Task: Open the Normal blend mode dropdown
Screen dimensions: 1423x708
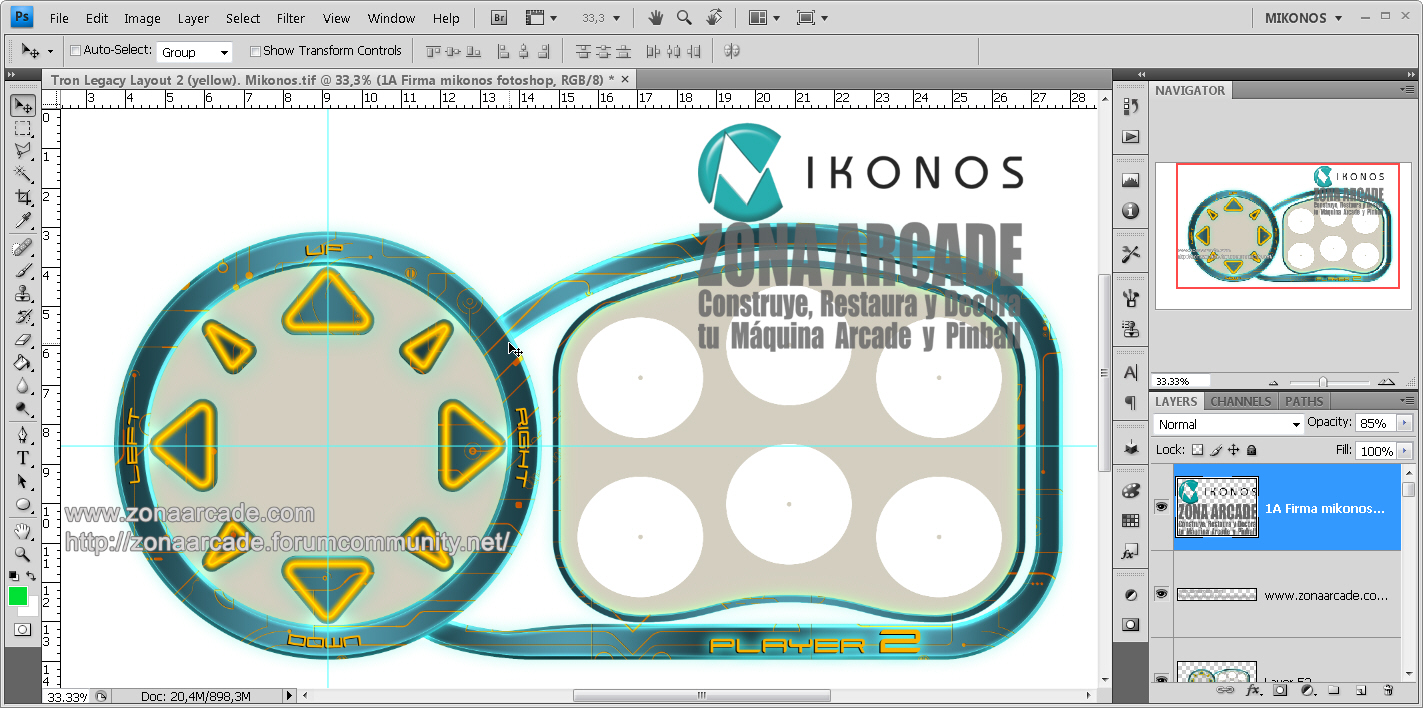Action: pyautogui.click(x=1228, y=424)
